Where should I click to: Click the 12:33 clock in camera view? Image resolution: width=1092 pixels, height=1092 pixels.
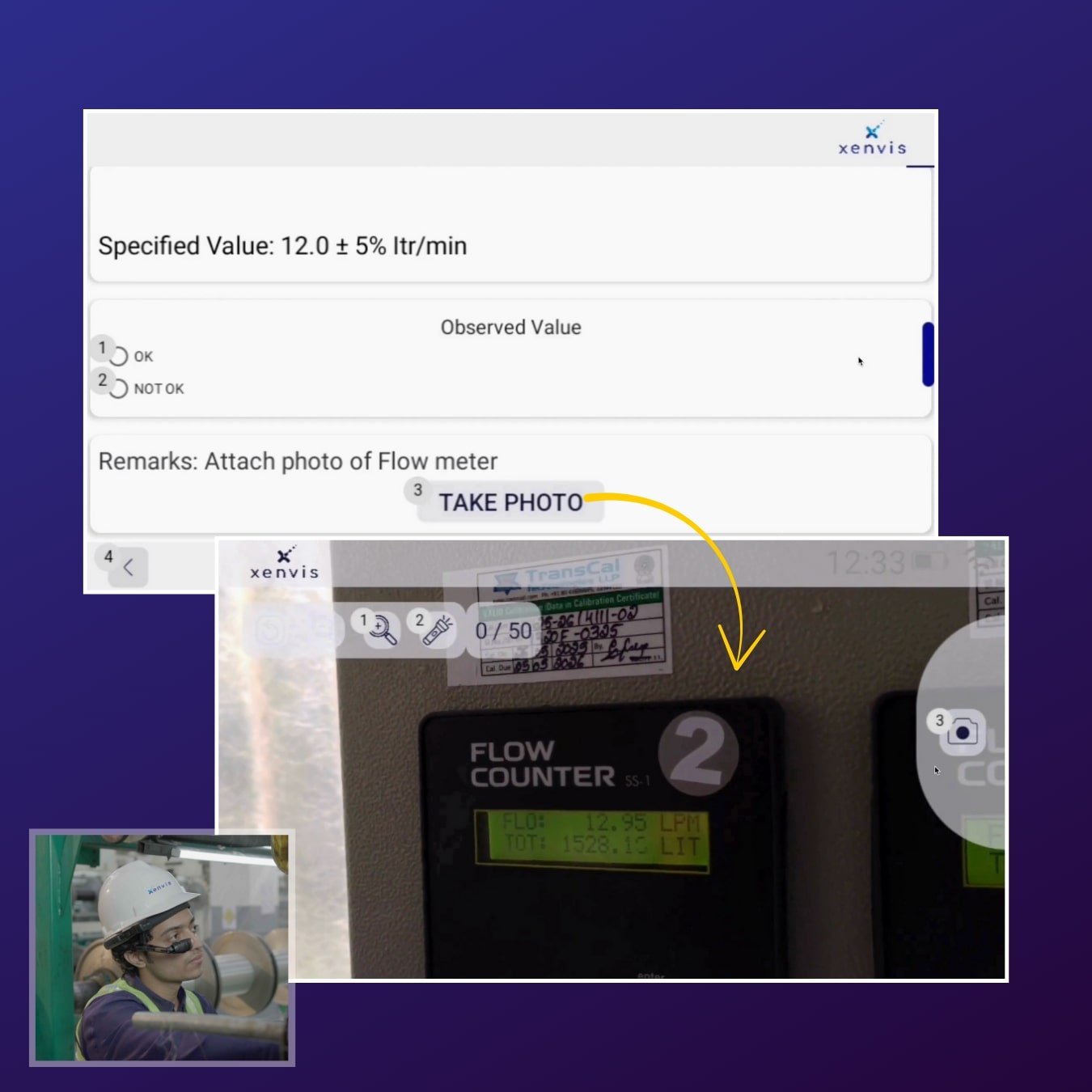pos(865,562)
